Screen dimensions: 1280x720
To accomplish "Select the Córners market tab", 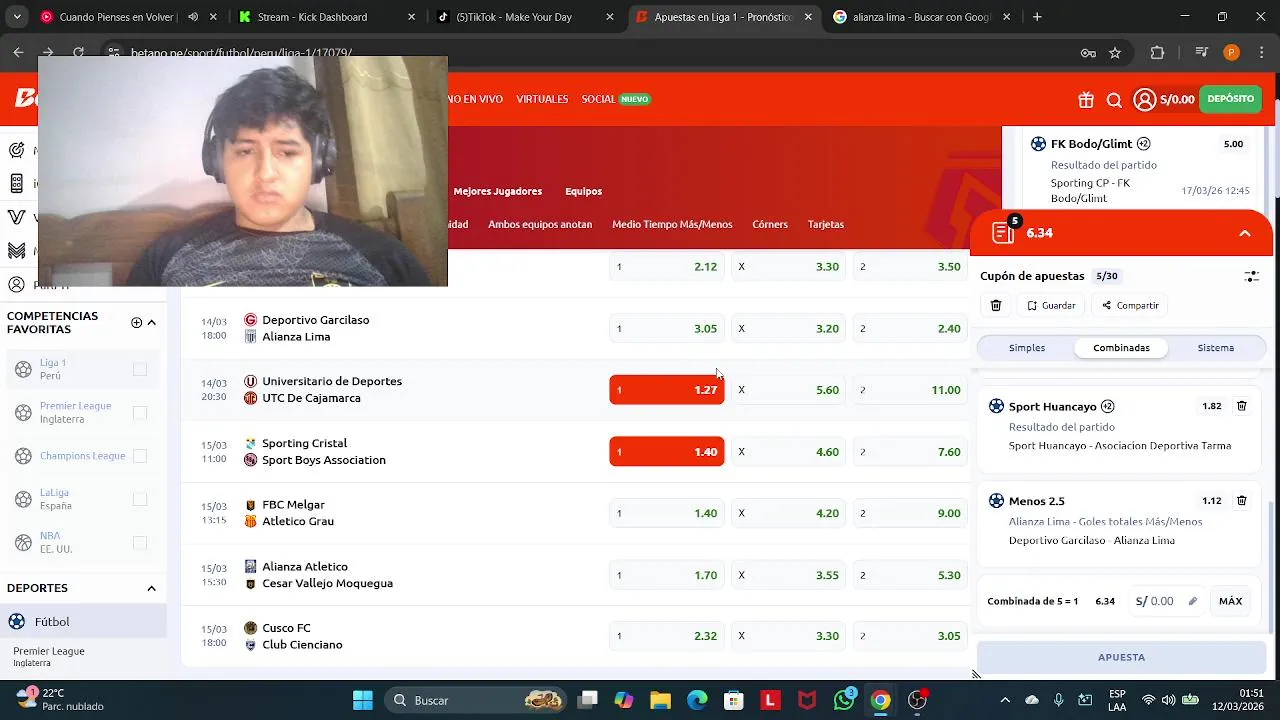I will coord(770,224).
